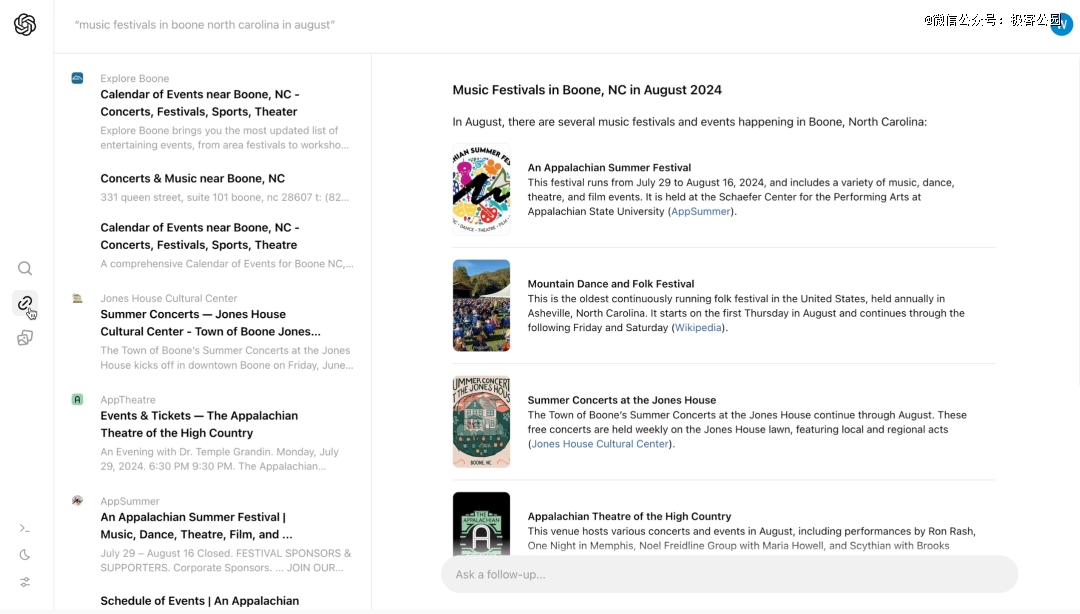Image resolution: width=1080 pixels, height=614 pixels.
Task: Follow the Jones House Cultural Center citation link
Action: tap(600, 444)
